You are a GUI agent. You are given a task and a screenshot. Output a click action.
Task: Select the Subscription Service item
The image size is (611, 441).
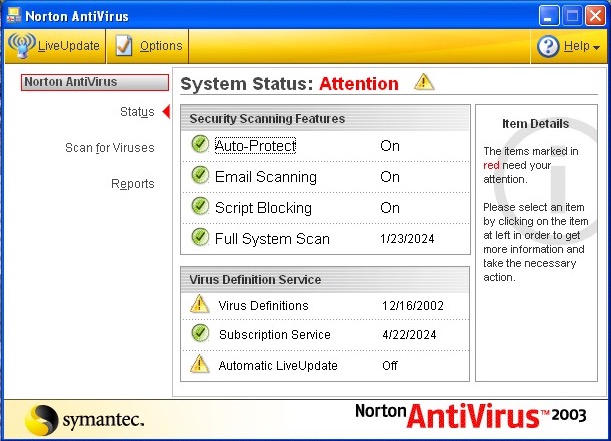(x=275, y=335)
